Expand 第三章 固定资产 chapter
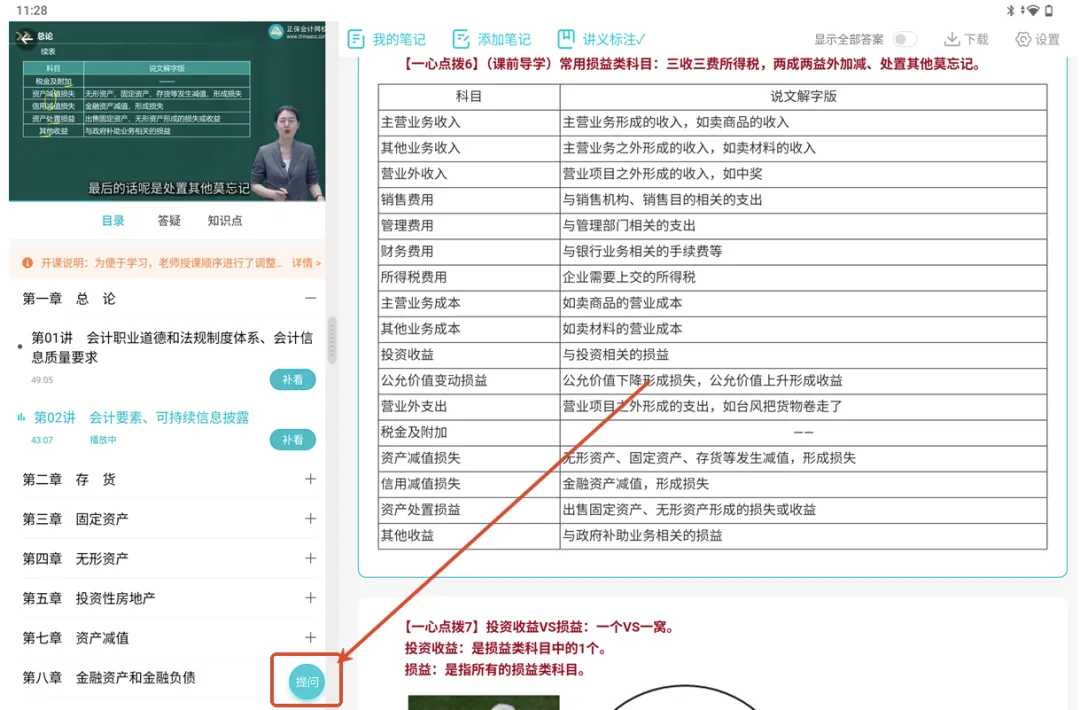Image resolution: width=1080 pixels, height=710 pixels. coord(311,519)
